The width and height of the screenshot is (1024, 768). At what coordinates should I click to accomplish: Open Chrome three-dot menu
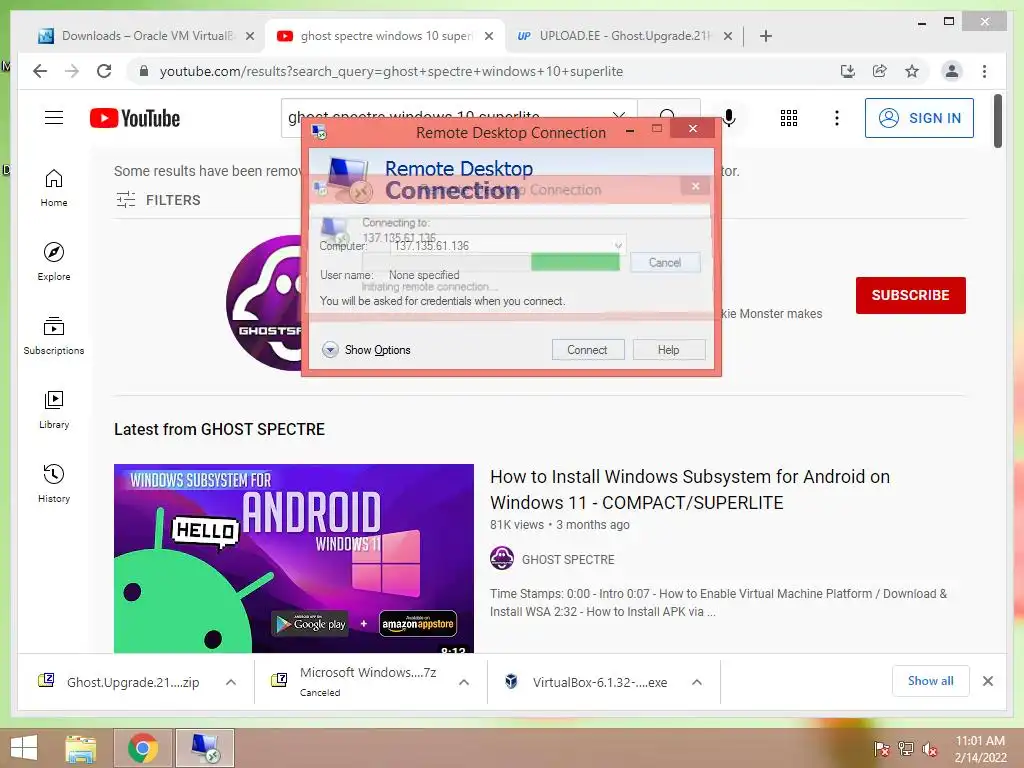click(984, 71)
